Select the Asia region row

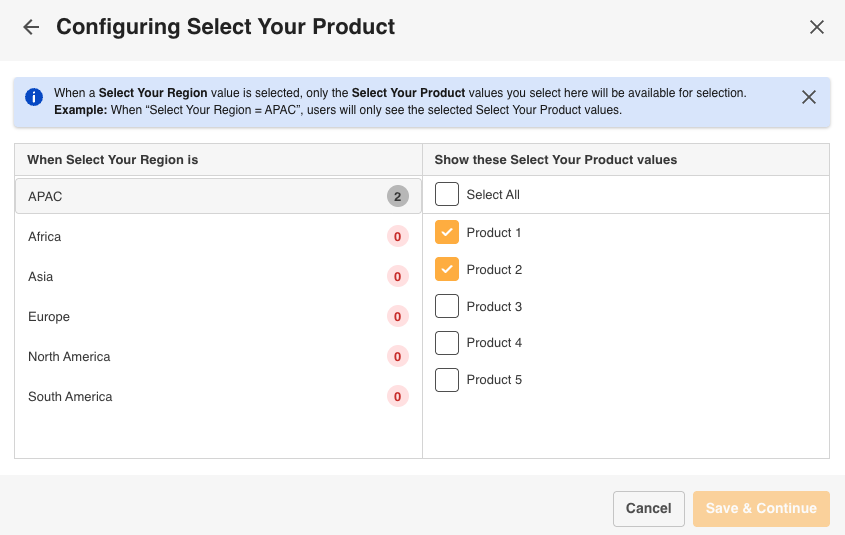[218, 276]
